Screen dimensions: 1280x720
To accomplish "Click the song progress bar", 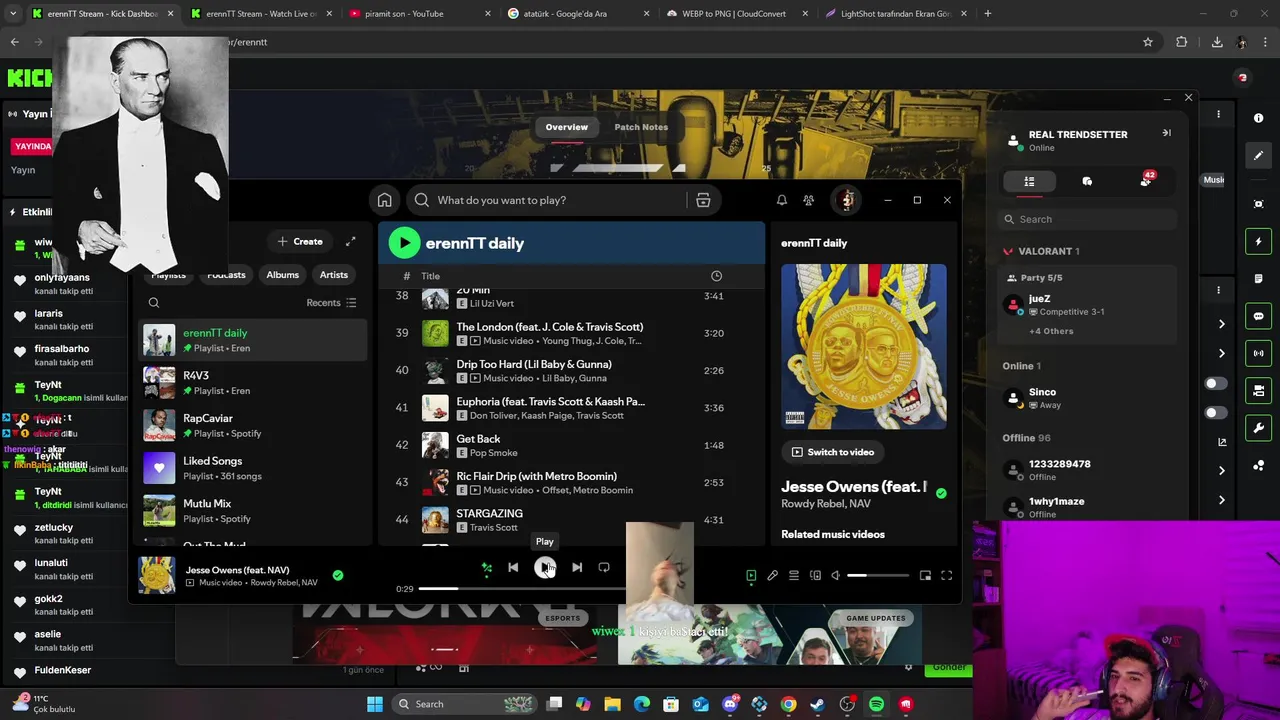I will [522, 588].
